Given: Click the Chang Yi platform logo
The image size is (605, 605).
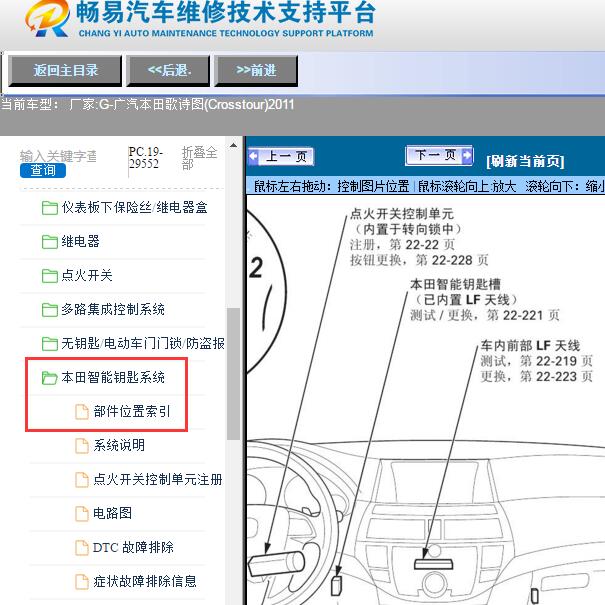Looking at the screenshot, I should 47,19.
